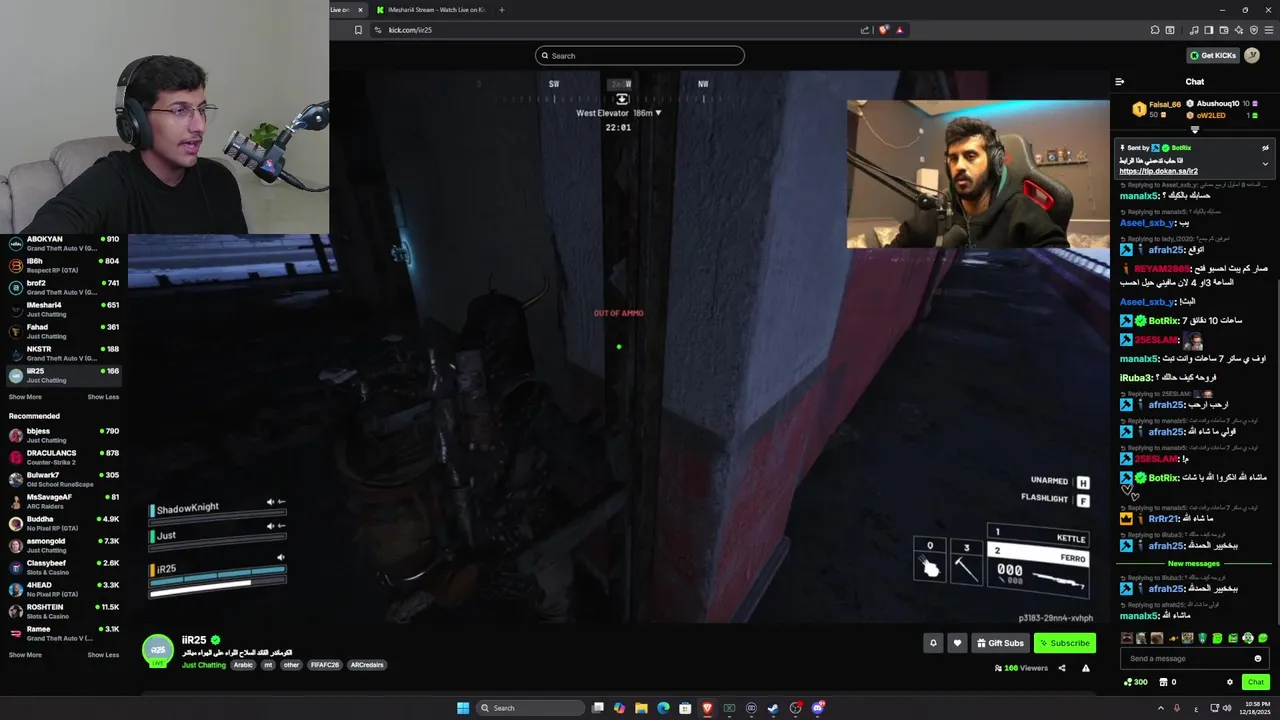
Task: Open the browser extensions puzzle icon
Action: [1155, 30]
